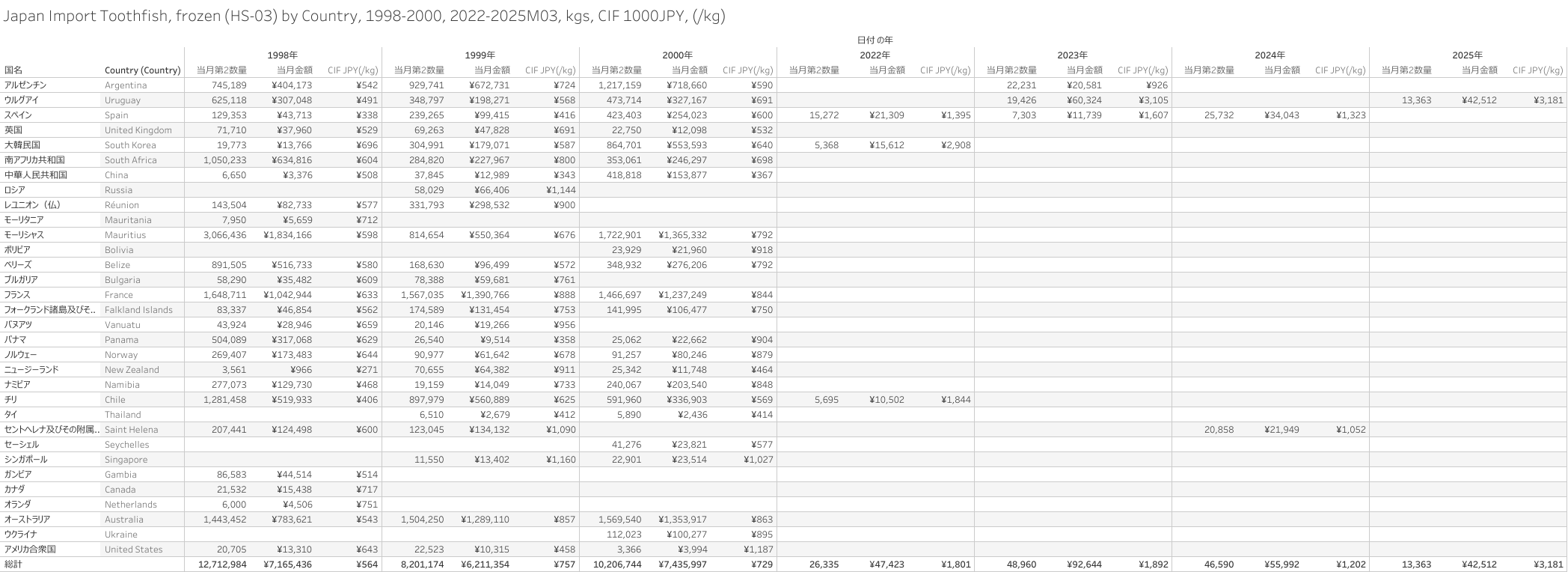Click the 1998年 year column header
The image size is (1568, 572).
point(283,55)
